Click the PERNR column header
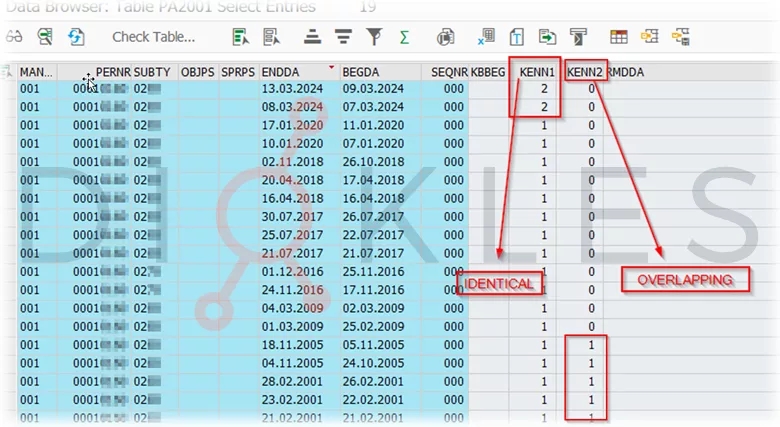The width and height of the screenshot is (780, 427). pyautogui.click(x=112, y=72)
